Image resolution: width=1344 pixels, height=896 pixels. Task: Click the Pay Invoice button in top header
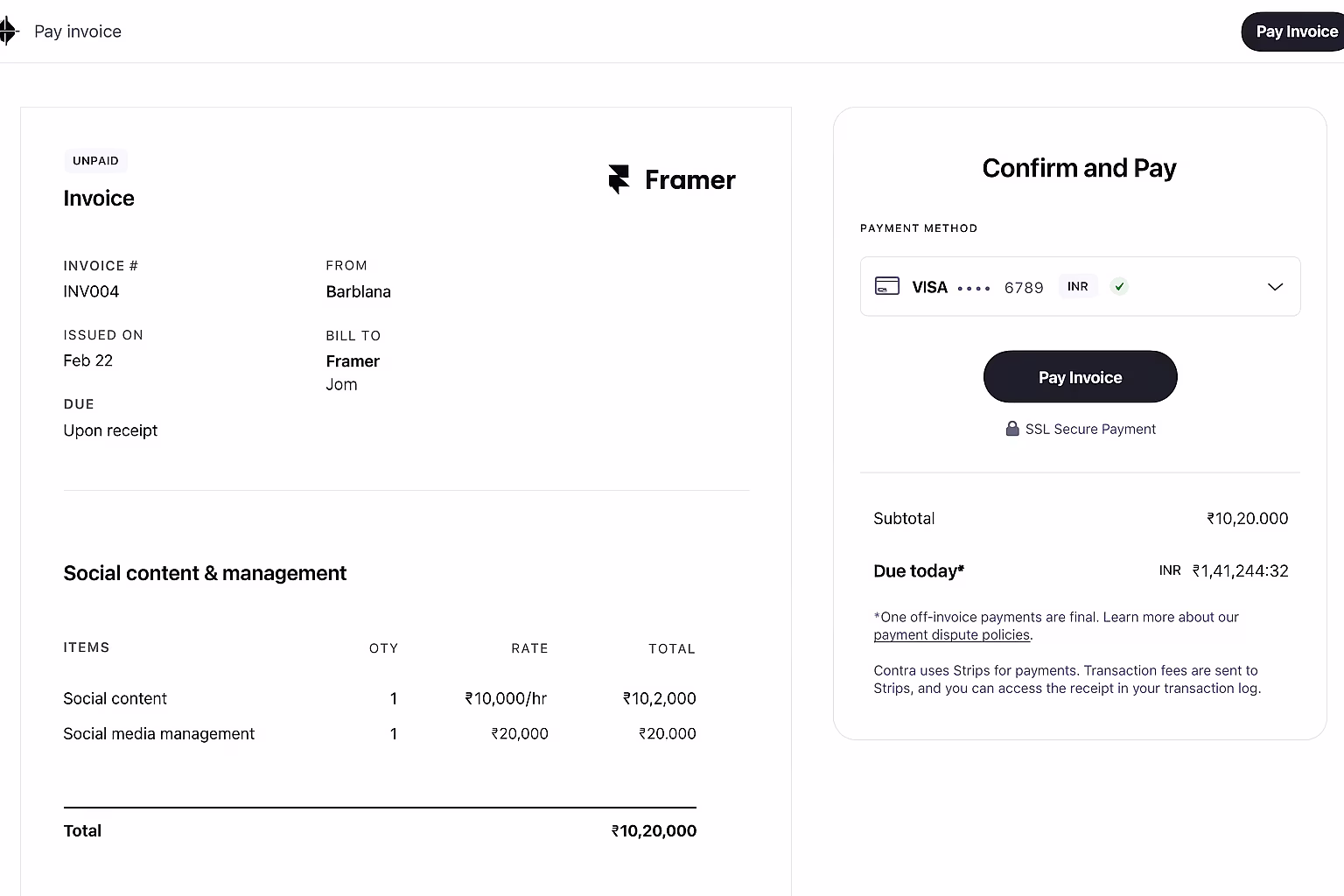pos(1296,31)
